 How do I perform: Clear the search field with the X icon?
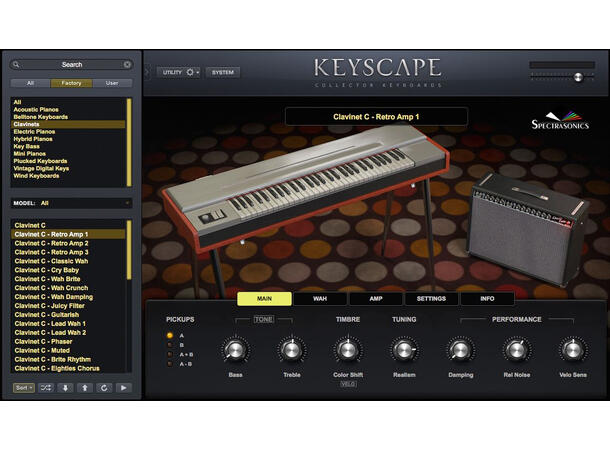(127, 65)
